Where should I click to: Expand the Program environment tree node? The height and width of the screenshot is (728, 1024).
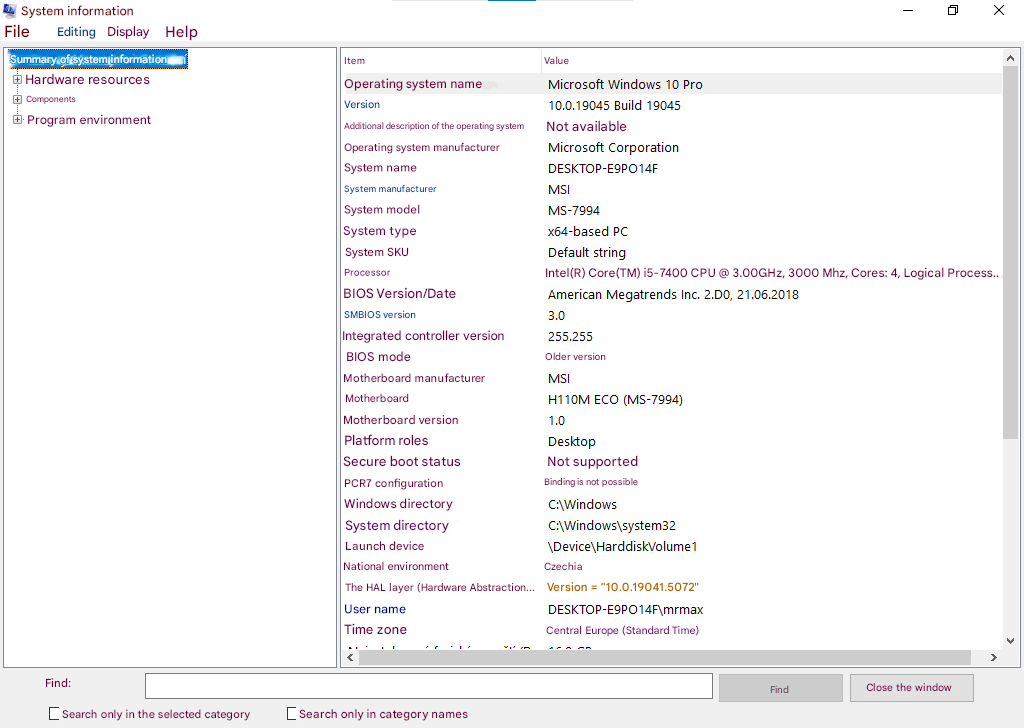(18, 119)
